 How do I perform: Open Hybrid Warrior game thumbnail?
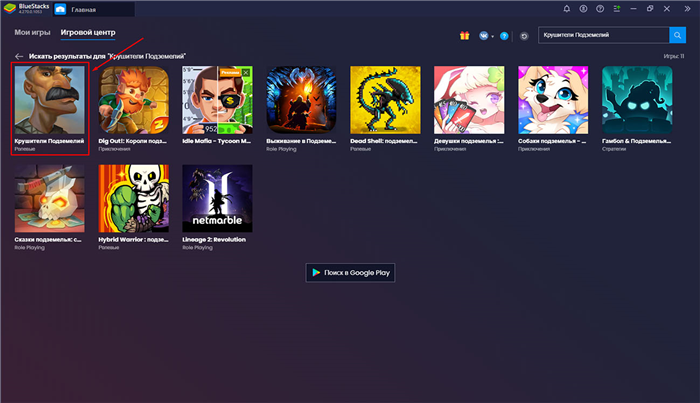pyautogui.click(x=133, y=199)
